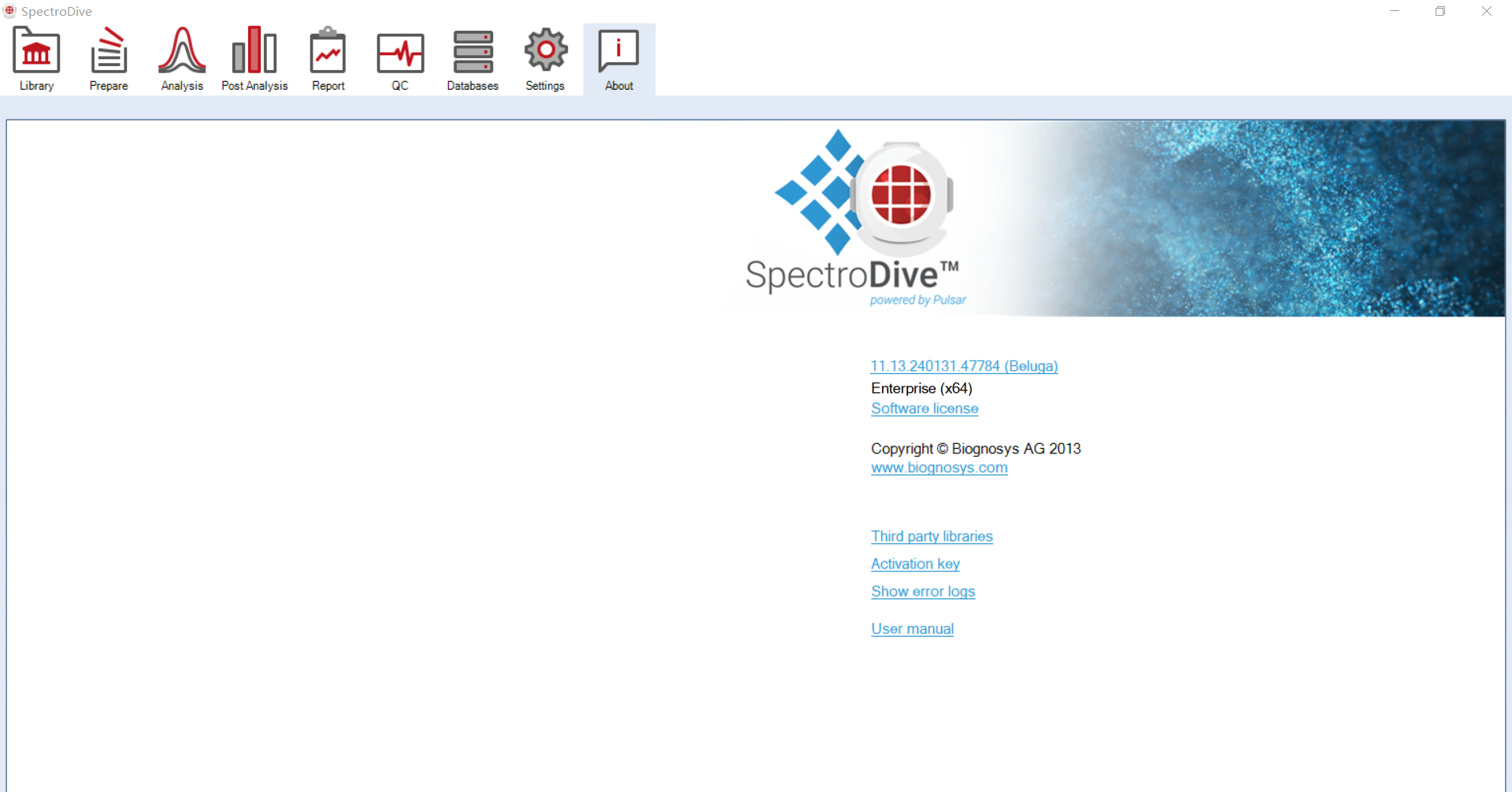
Task: Open the Prepare perspective
Action: point(109,60)
